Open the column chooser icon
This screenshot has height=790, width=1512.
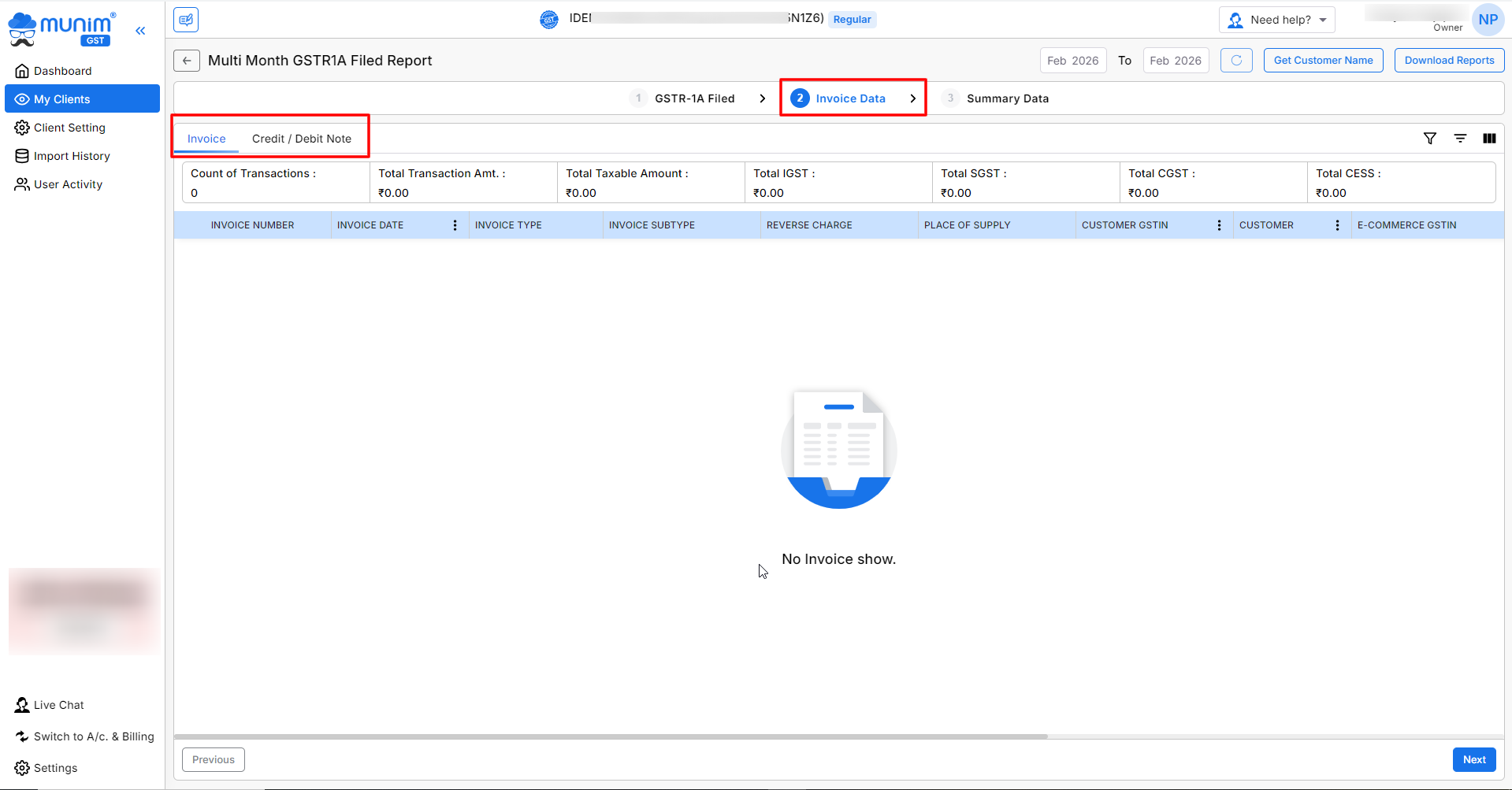pyautogui.click(x=1489, y=139)
